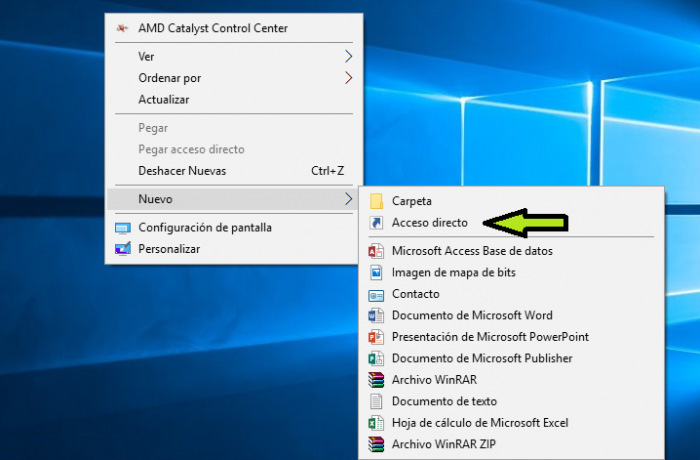Screen dimensions: 700x460
Task: Click the yellow Carpeta folder icon
Action: [376, 201]
